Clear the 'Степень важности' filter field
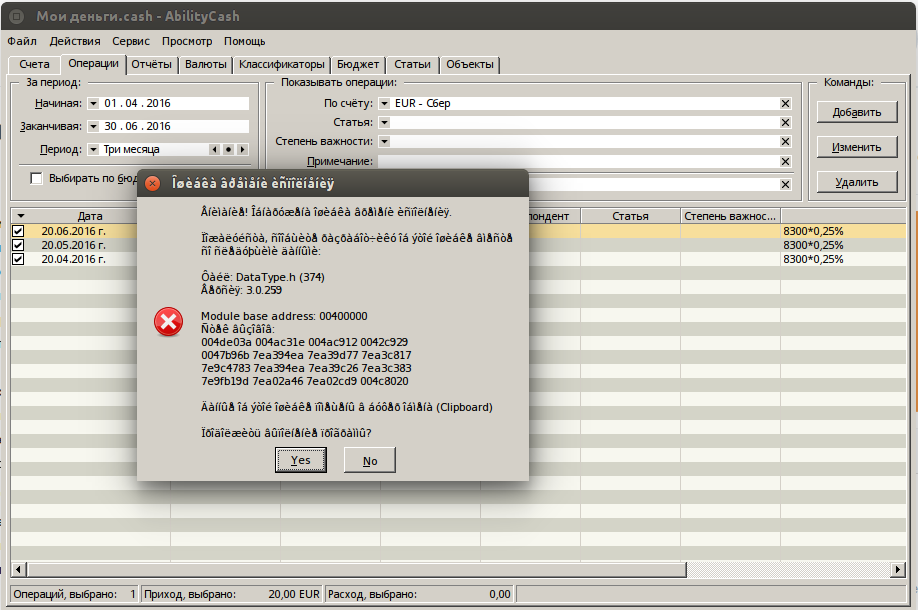 (x=785, y=141)
